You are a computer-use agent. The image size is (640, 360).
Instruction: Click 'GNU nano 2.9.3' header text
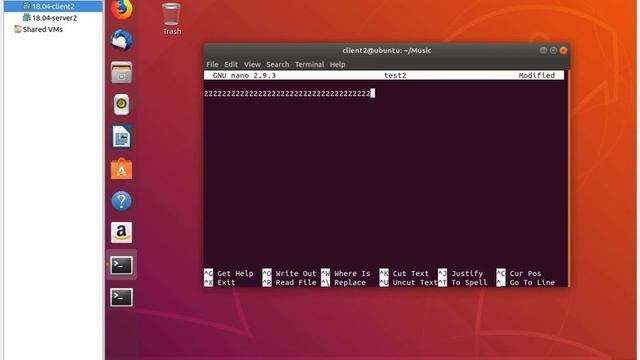[x=244, y=76]
